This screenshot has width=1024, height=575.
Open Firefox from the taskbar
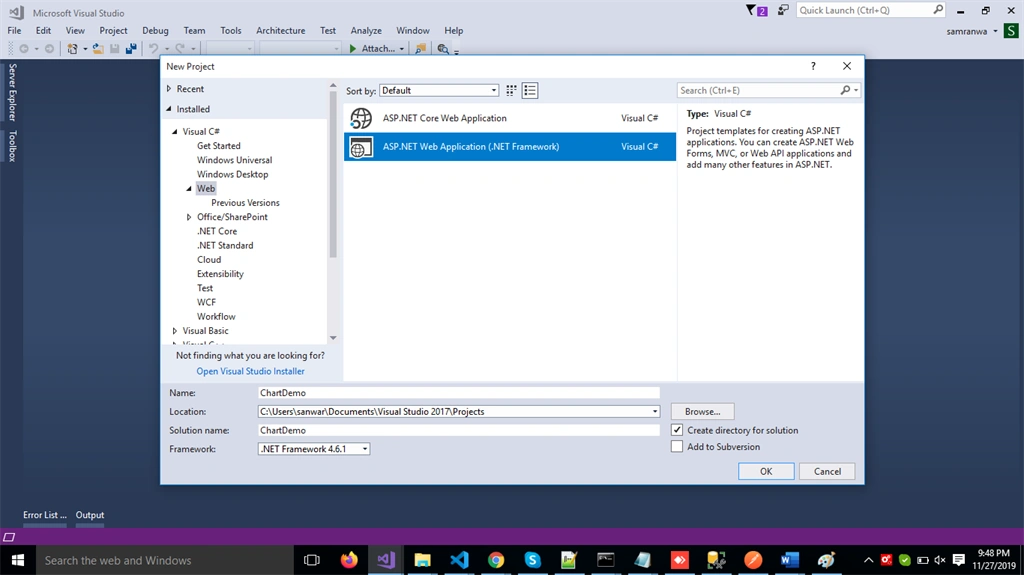[x=349, y=560]
